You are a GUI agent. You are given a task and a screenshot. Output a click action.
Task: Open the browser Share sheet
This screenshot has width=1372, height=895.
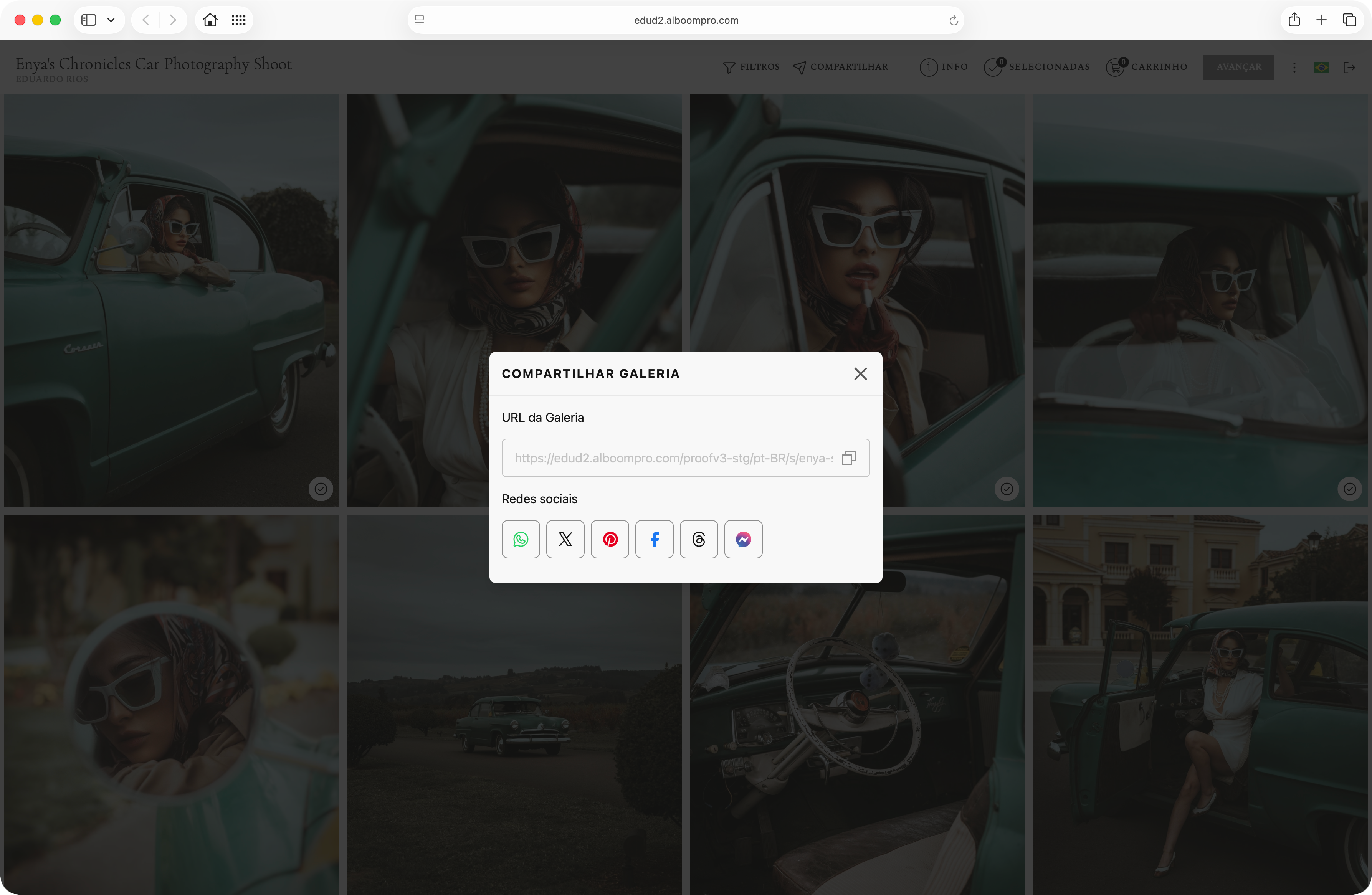(1294, 20)
